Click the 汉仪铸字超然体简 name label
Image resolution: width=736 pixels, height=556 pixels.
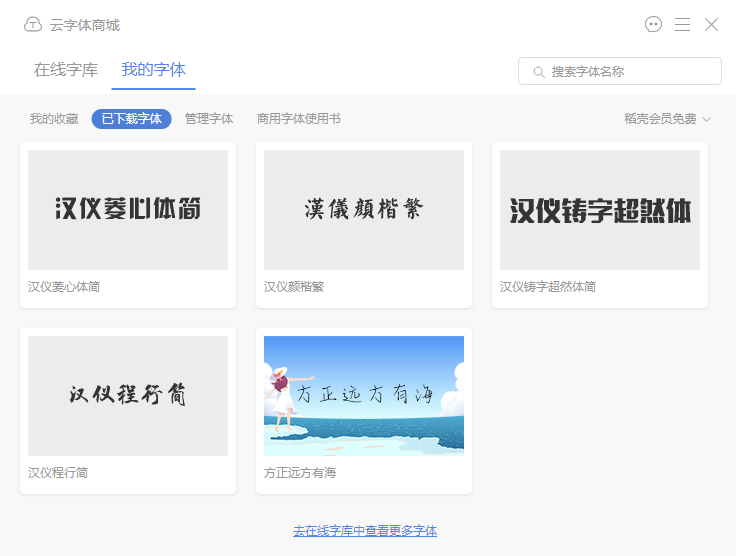pyautogui.click(x=548, y=286)
